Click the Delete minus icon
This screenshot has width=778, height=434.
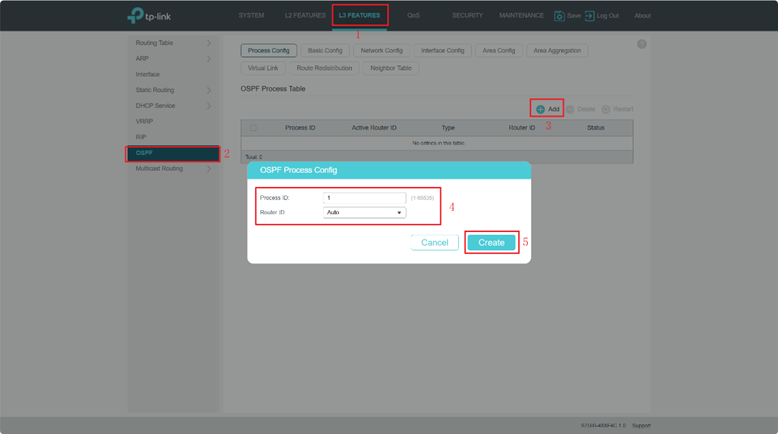pos(570,109)
